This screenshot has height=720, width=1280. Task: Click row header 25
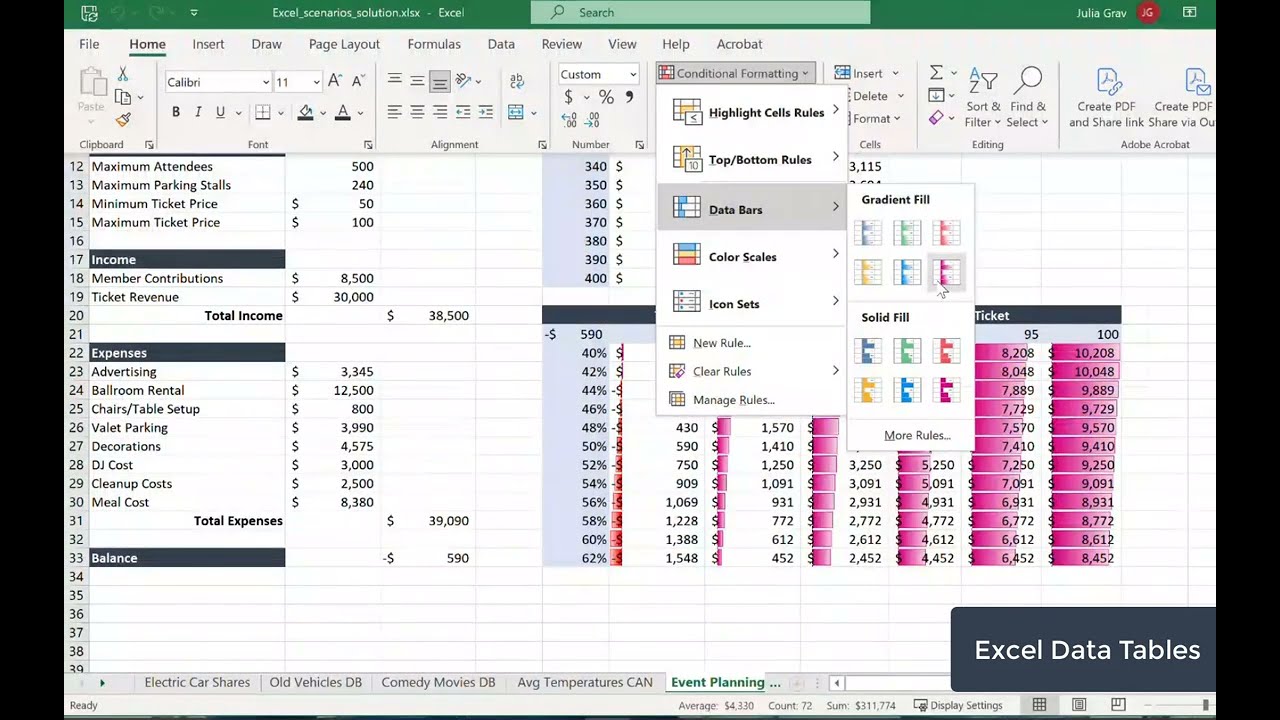pyautogui.click(x=76, y=409)
